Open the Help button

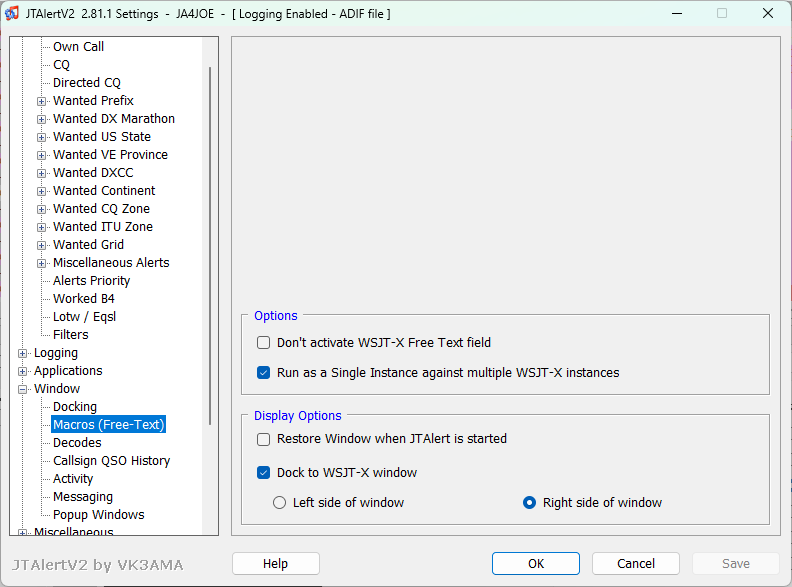276,563
